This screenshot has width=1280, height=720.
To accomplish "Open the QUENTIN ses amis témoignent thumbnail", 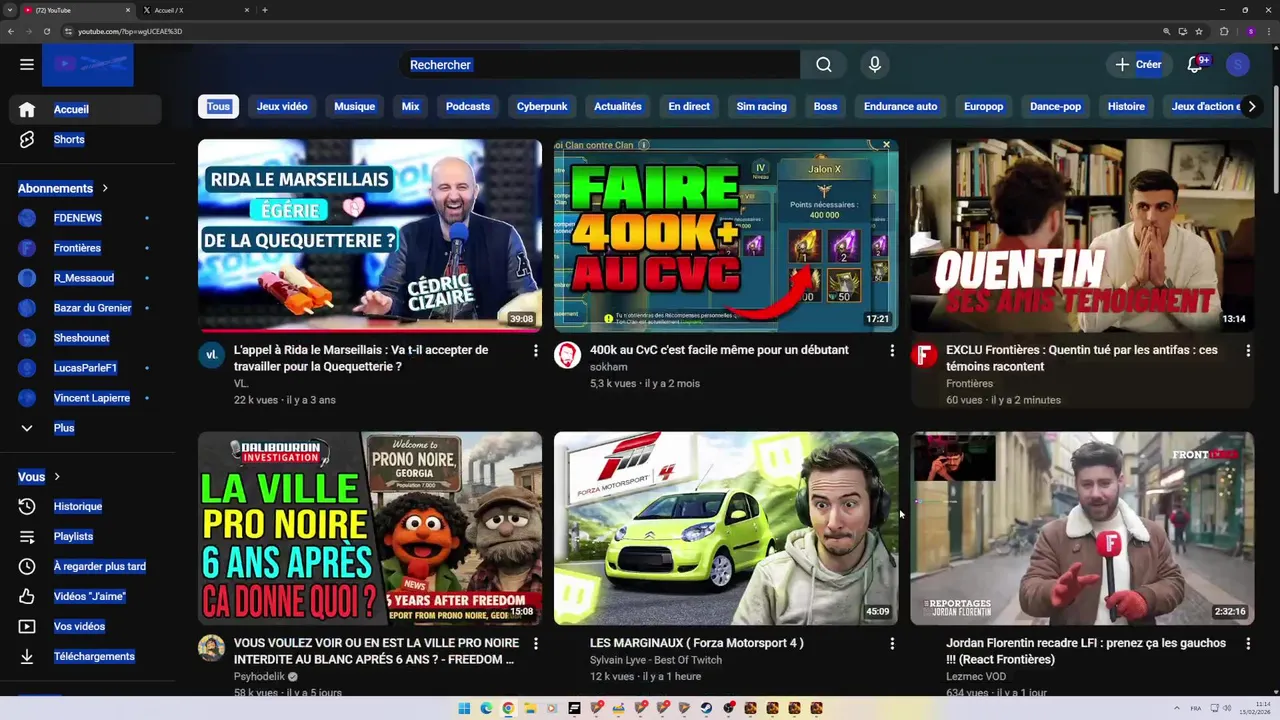I will [1082, 236].
